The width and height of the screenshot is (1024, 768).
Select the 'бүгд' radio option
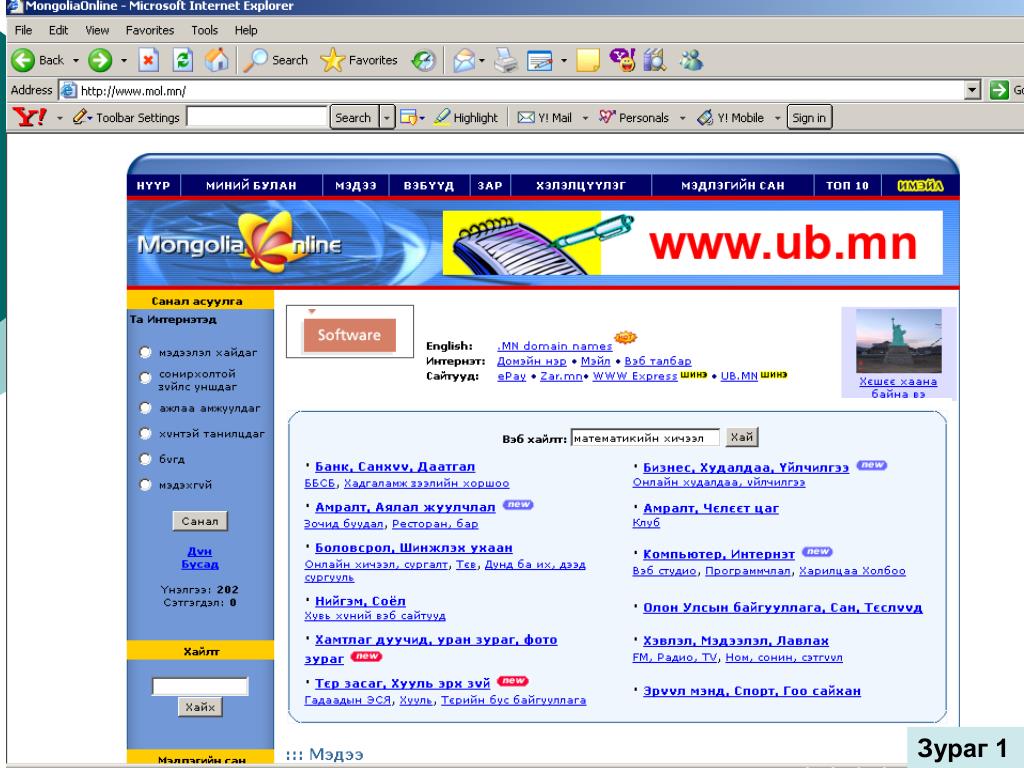(145, 458)
